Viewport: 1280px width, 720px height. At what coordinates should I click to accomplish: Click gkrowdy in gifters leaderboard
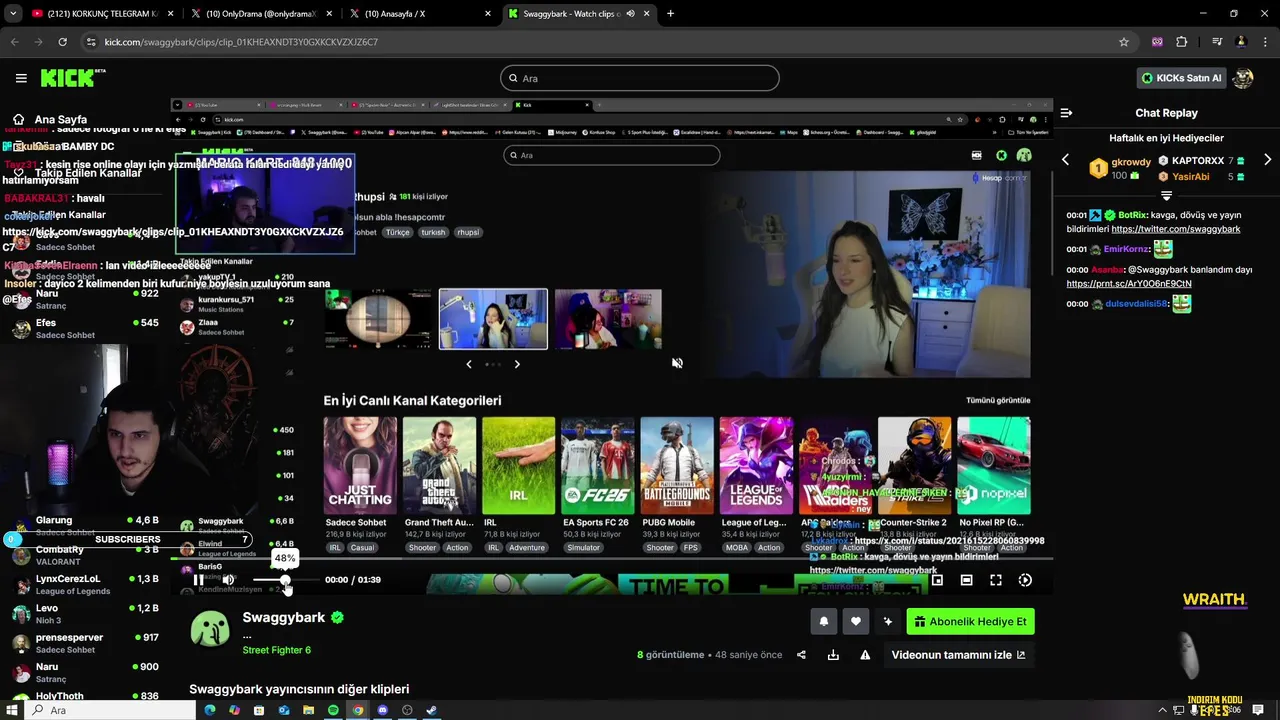(x=1131, y=162)
